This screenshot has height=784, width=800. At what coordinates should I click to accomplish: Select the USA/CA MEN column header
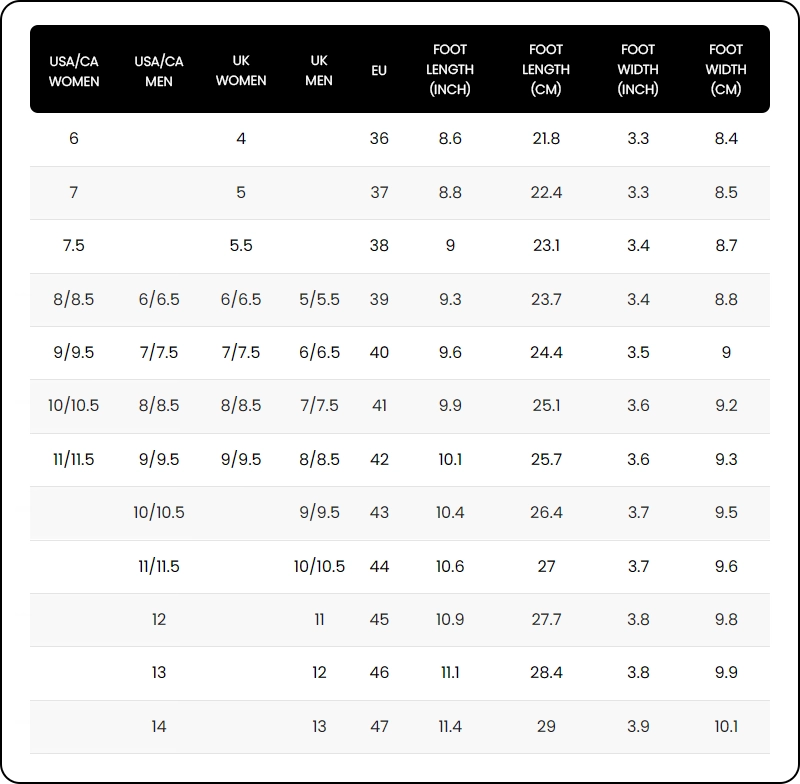pyautogui.click(x=159, y=70)
